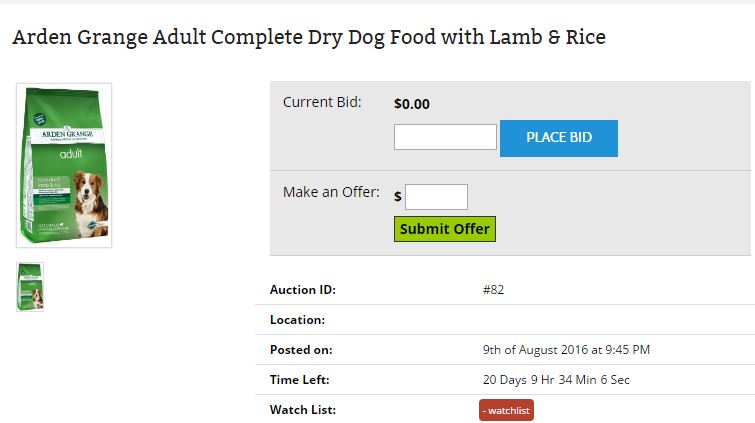Click the Current Bid label
The width and height of the screenshot is (755, 423).
coord(322,102)
